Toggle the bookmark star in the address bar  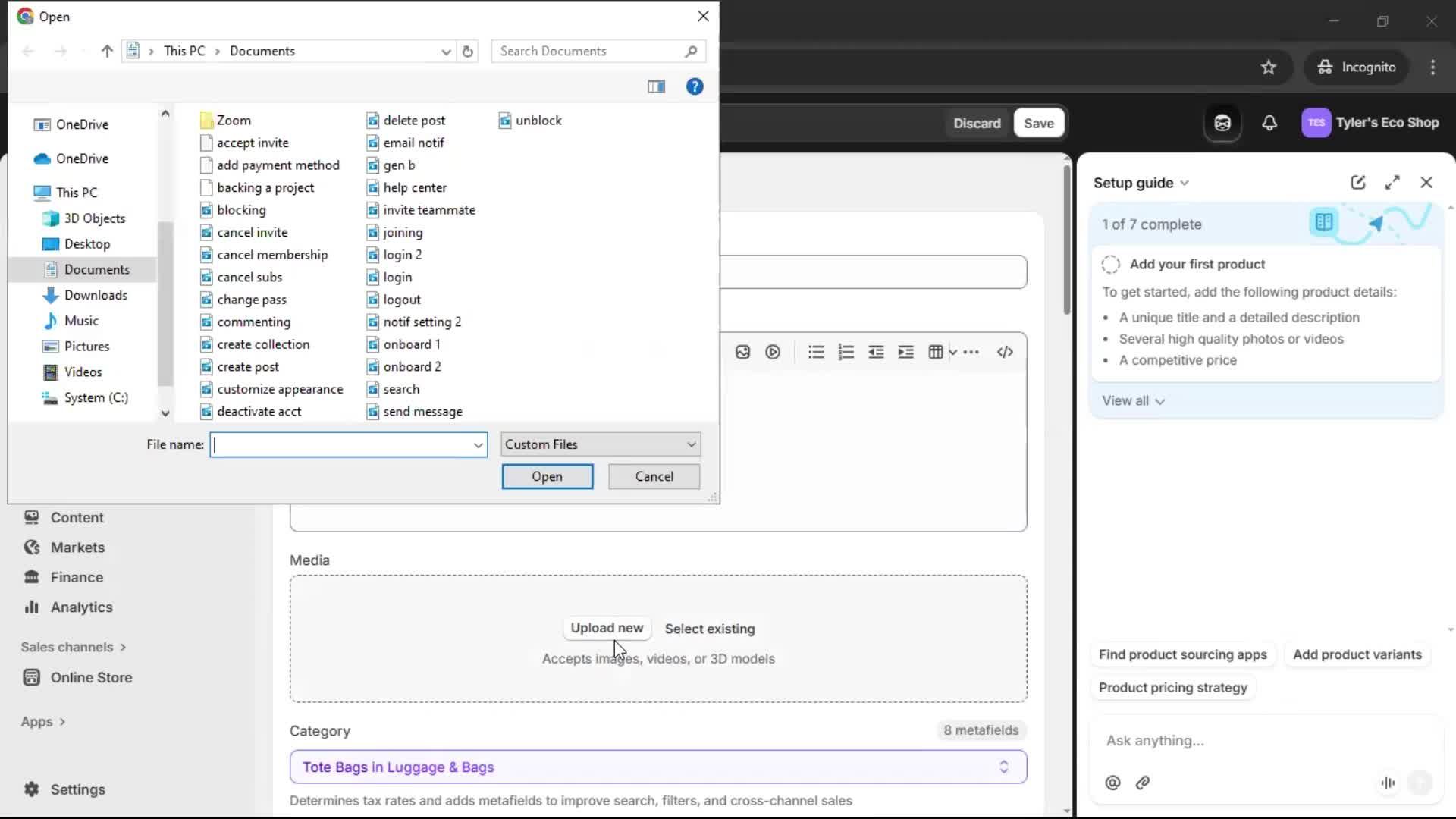(x=1268, y=67)
